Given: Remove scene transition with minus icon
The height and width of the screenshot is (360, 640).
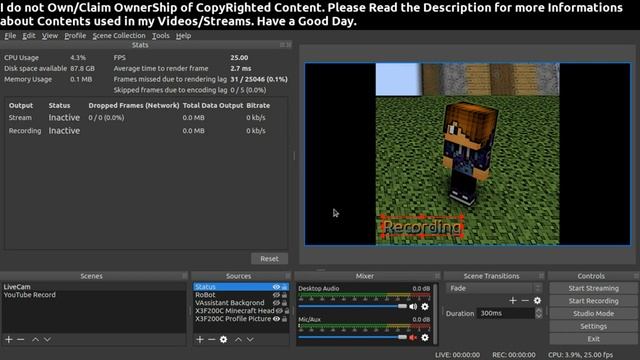Looking at the screenshot, I should (x=525, y=300).
